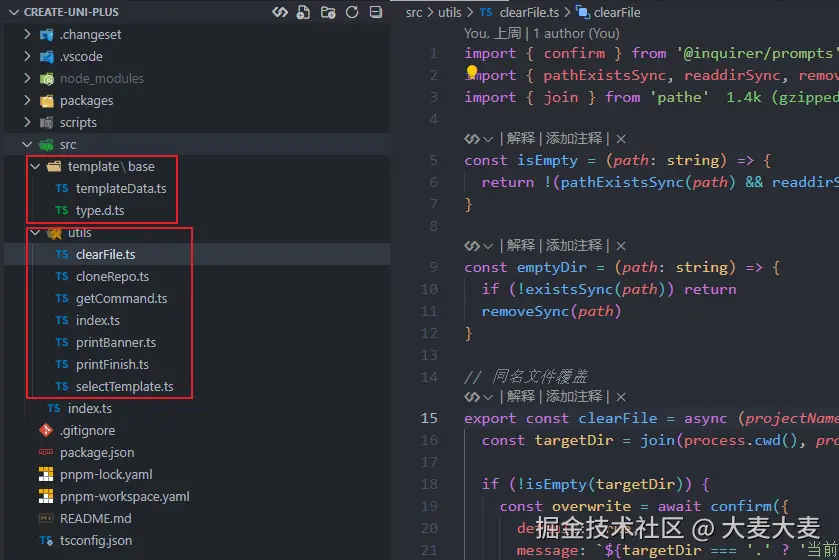The image size is (839, 560).
Task: Click the .vscode folder icon
Action: [47, 56]
